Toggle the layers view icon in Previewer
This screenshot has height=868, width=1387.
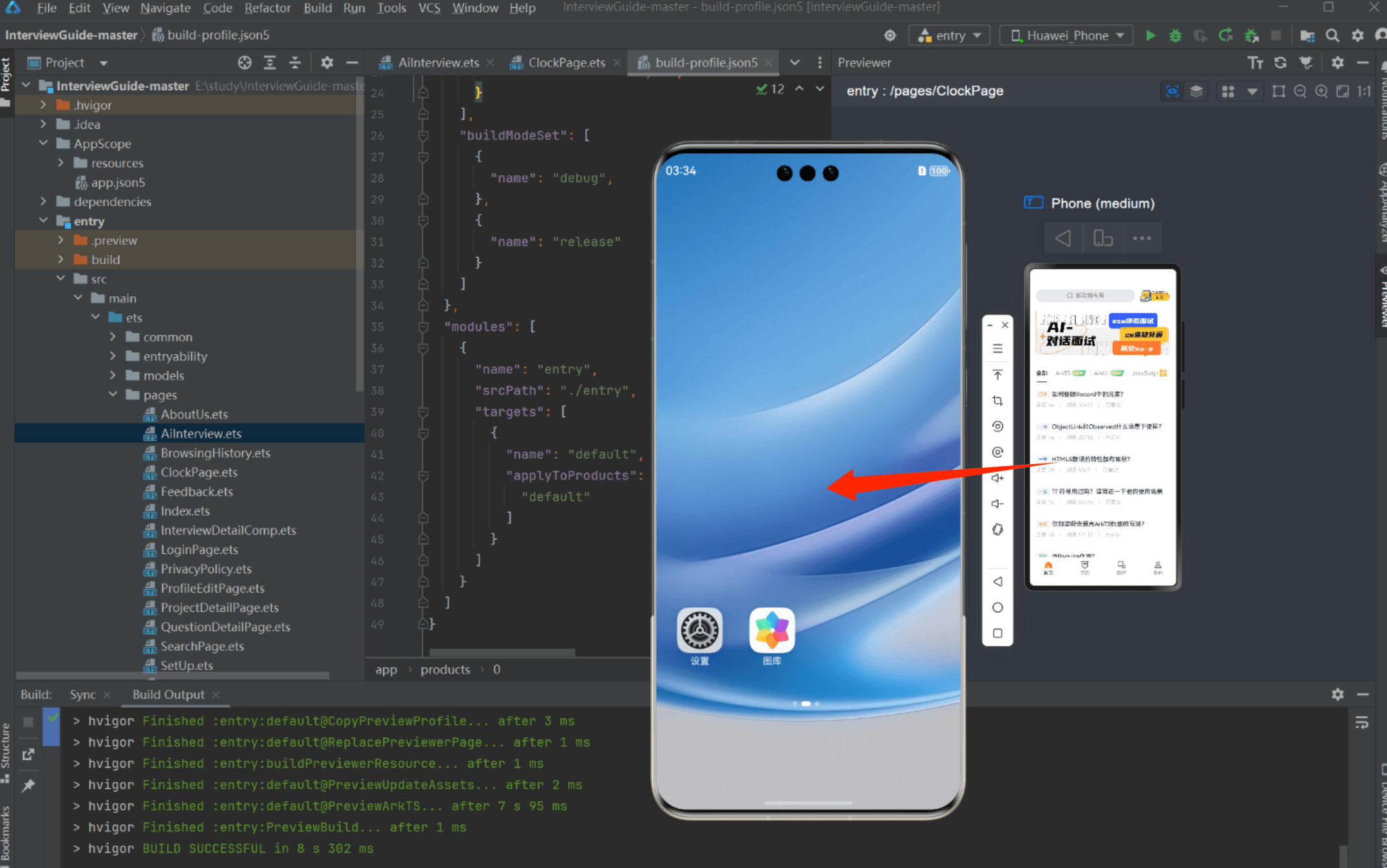tap(1196, 91)
